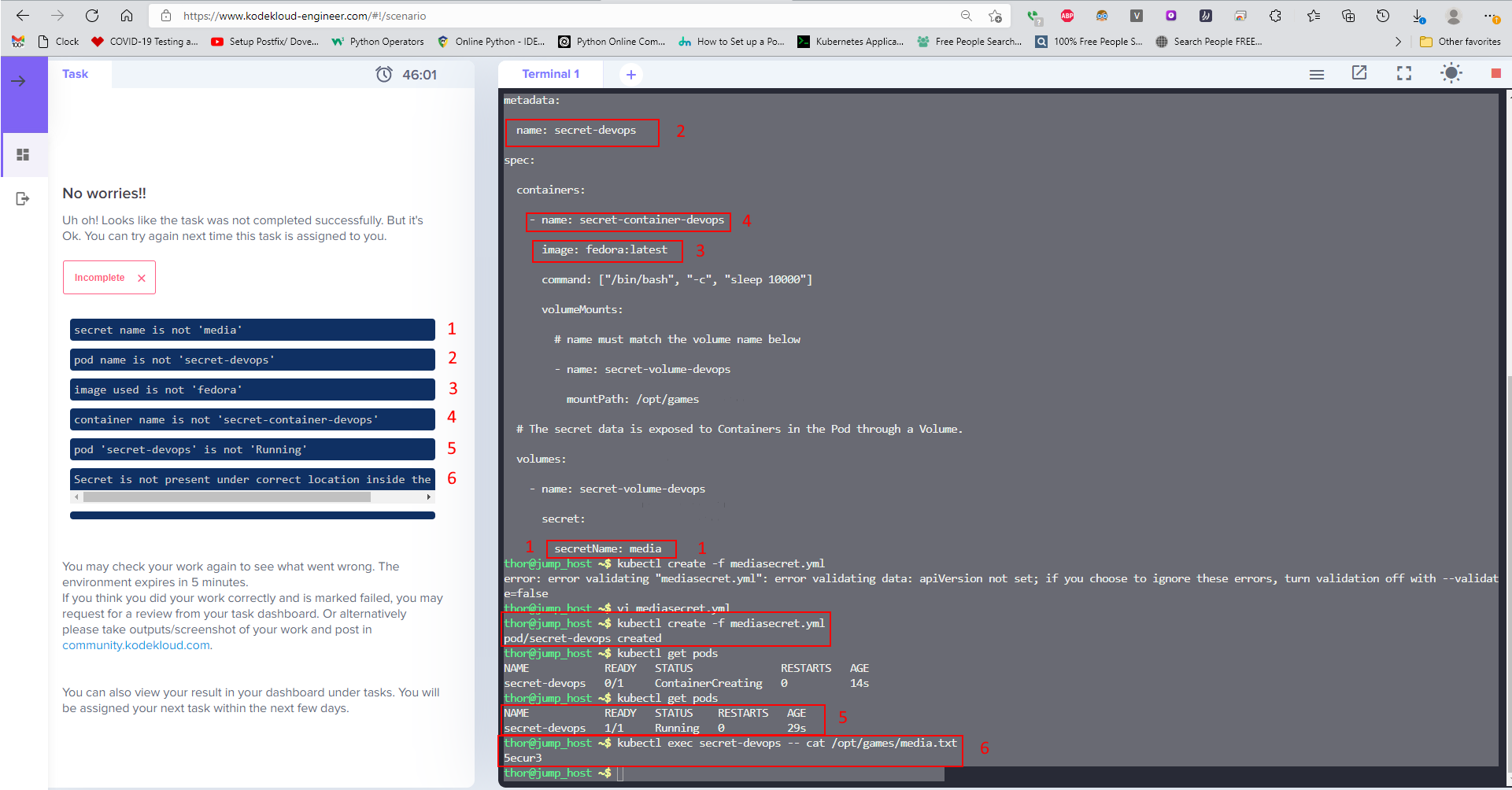The height and width of the screenshot is (790, 1512).
Task: Select the Terminal 1 tab
Action: click(x=550, y=74)
